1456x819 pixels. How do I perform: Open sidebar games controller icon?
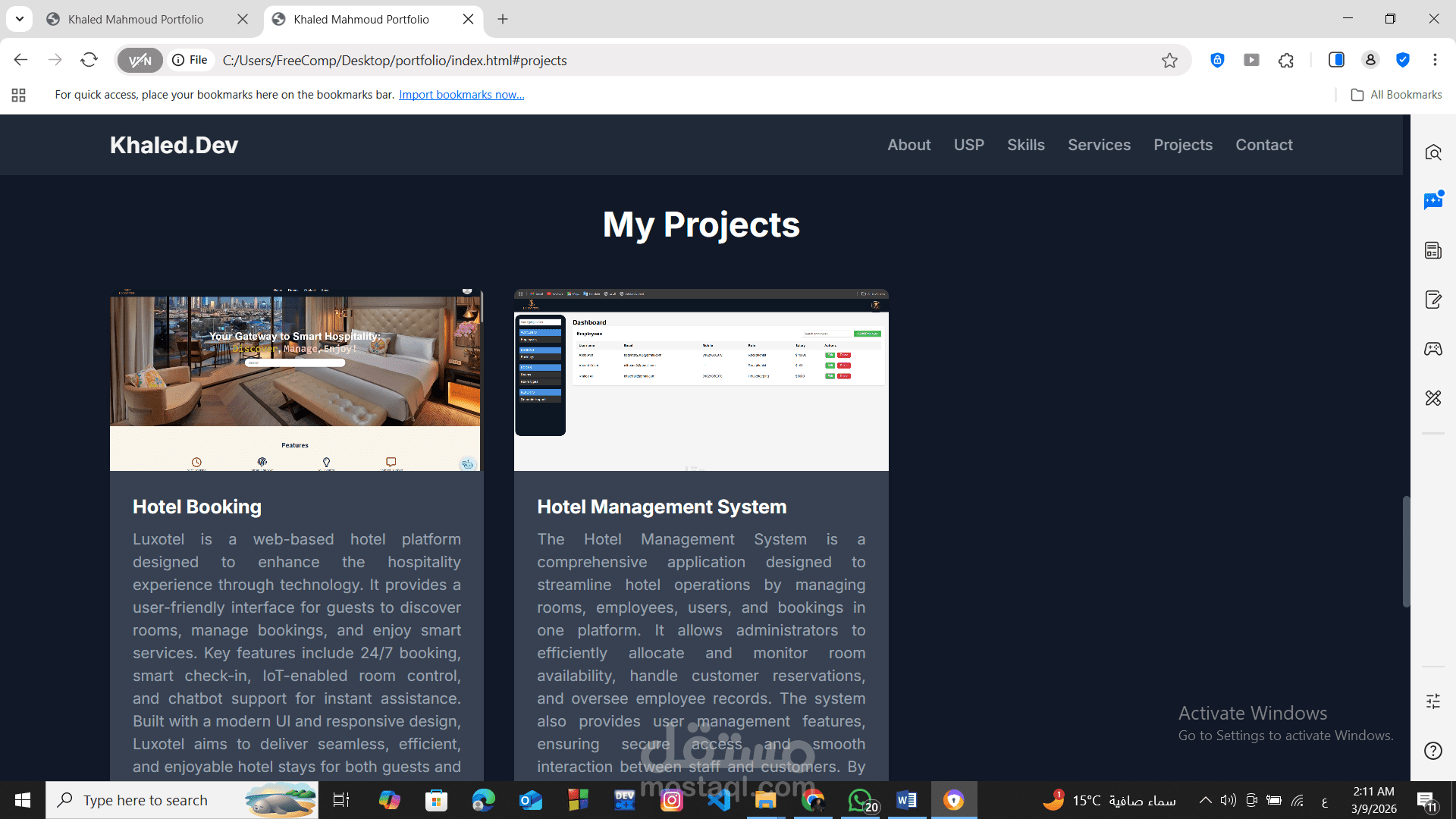click(x=1432, y=349)
